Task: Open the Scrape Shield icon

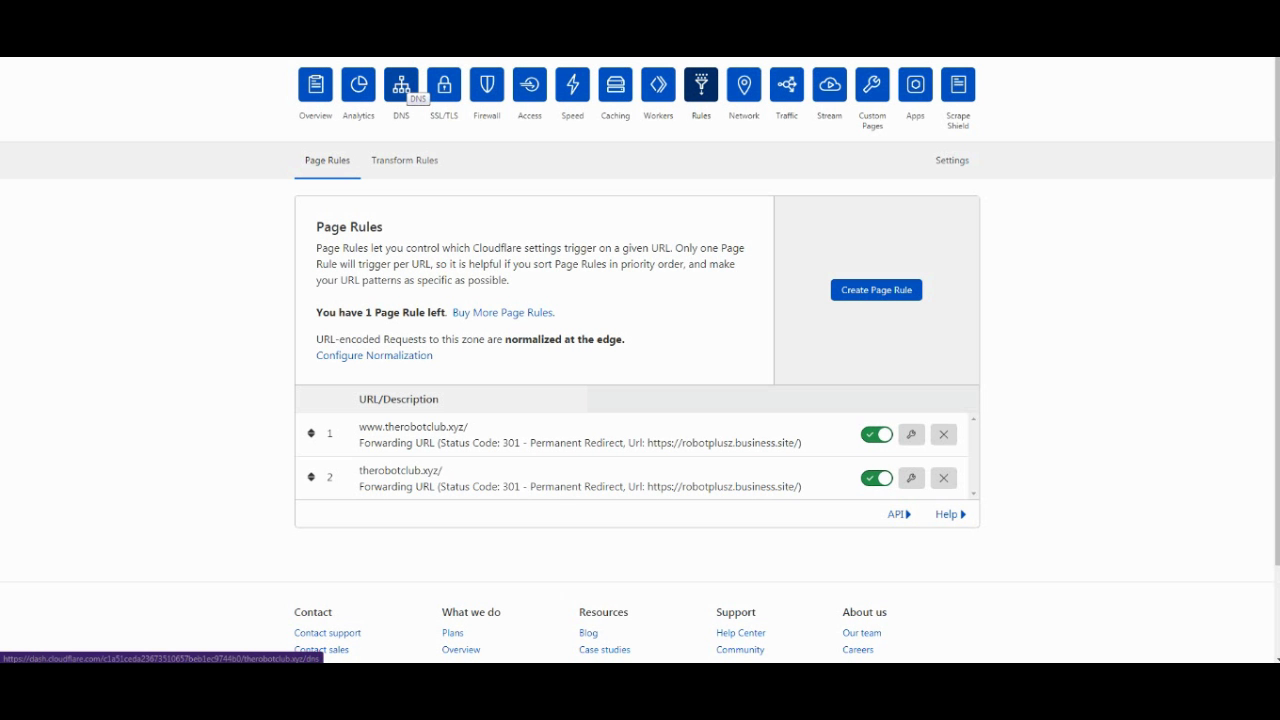Action: point(958,85)
